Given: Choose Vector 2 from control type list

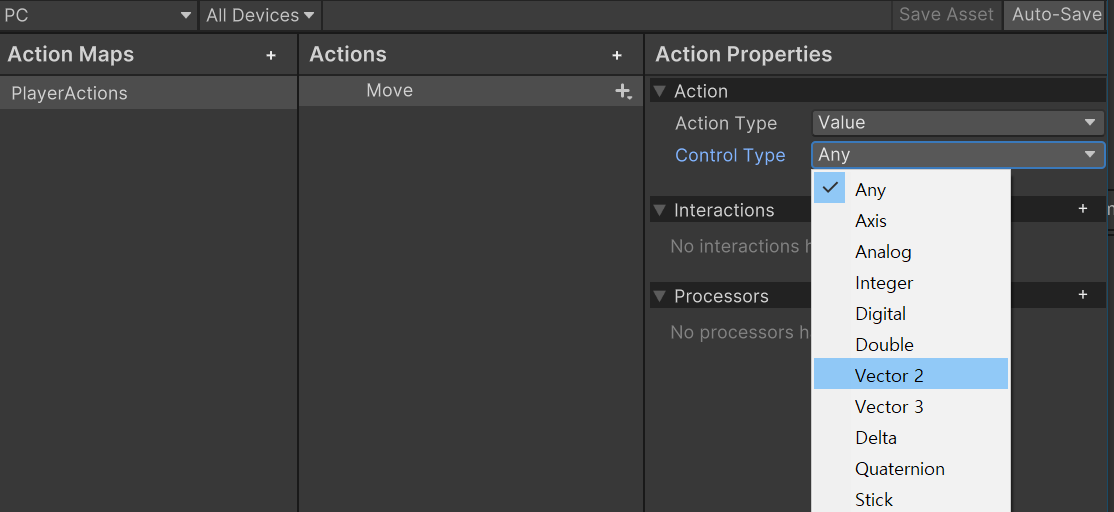Looking at the screenshot, I should [889, 376].
